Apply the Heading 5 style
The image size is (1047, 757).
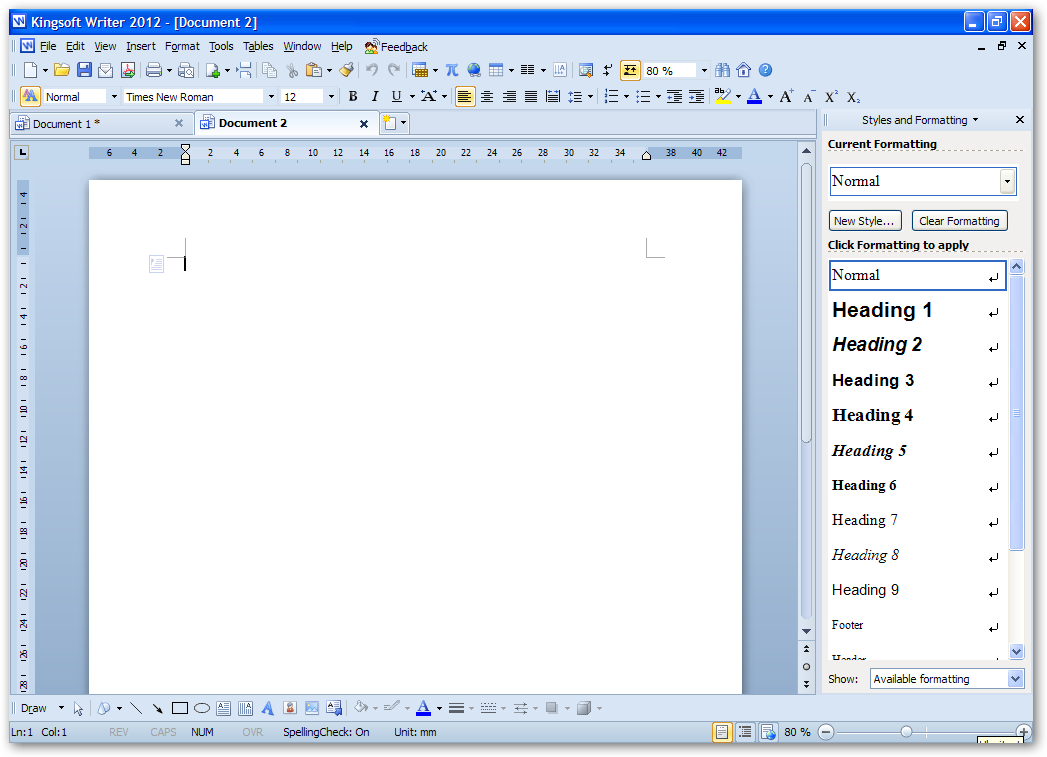point(917,451)
